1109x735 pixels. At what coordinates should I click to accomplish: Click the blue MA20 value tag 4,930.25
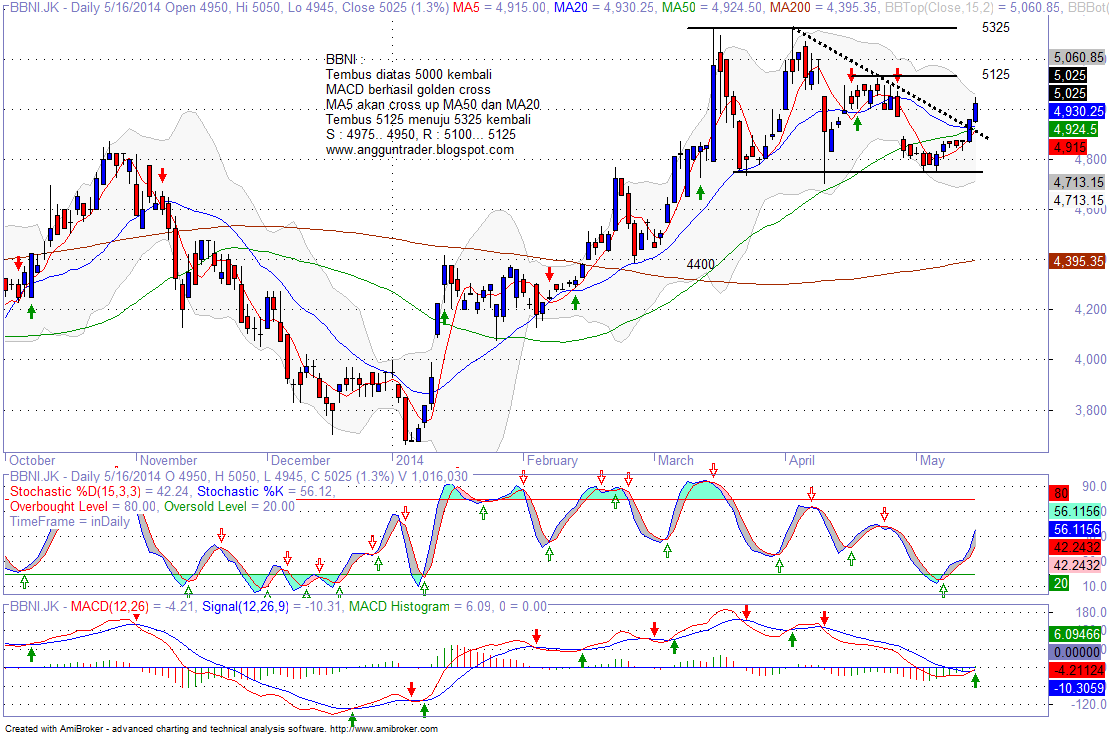pos(1078,111)
